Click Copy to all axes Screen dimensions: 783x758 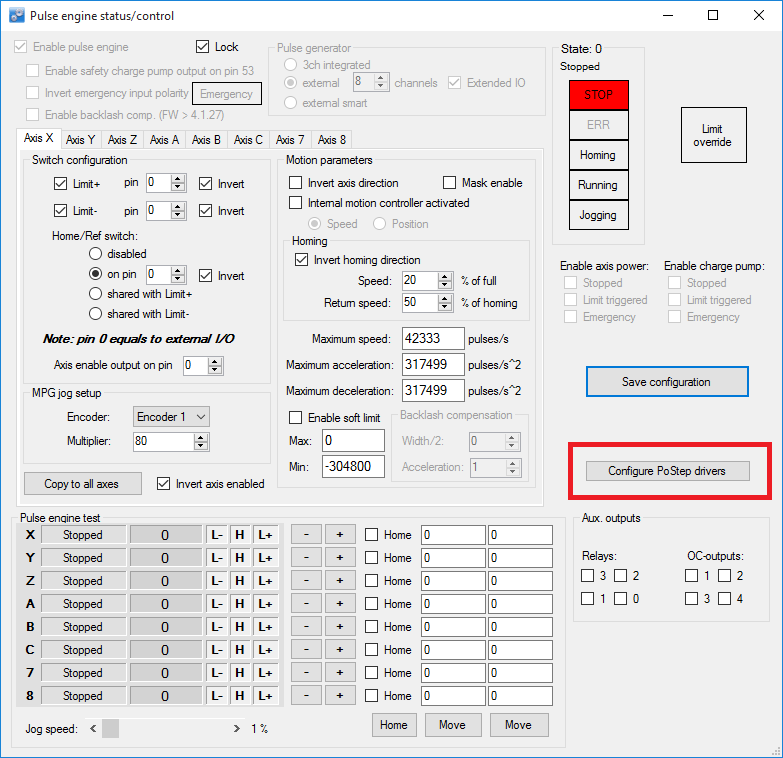[82, 483]
